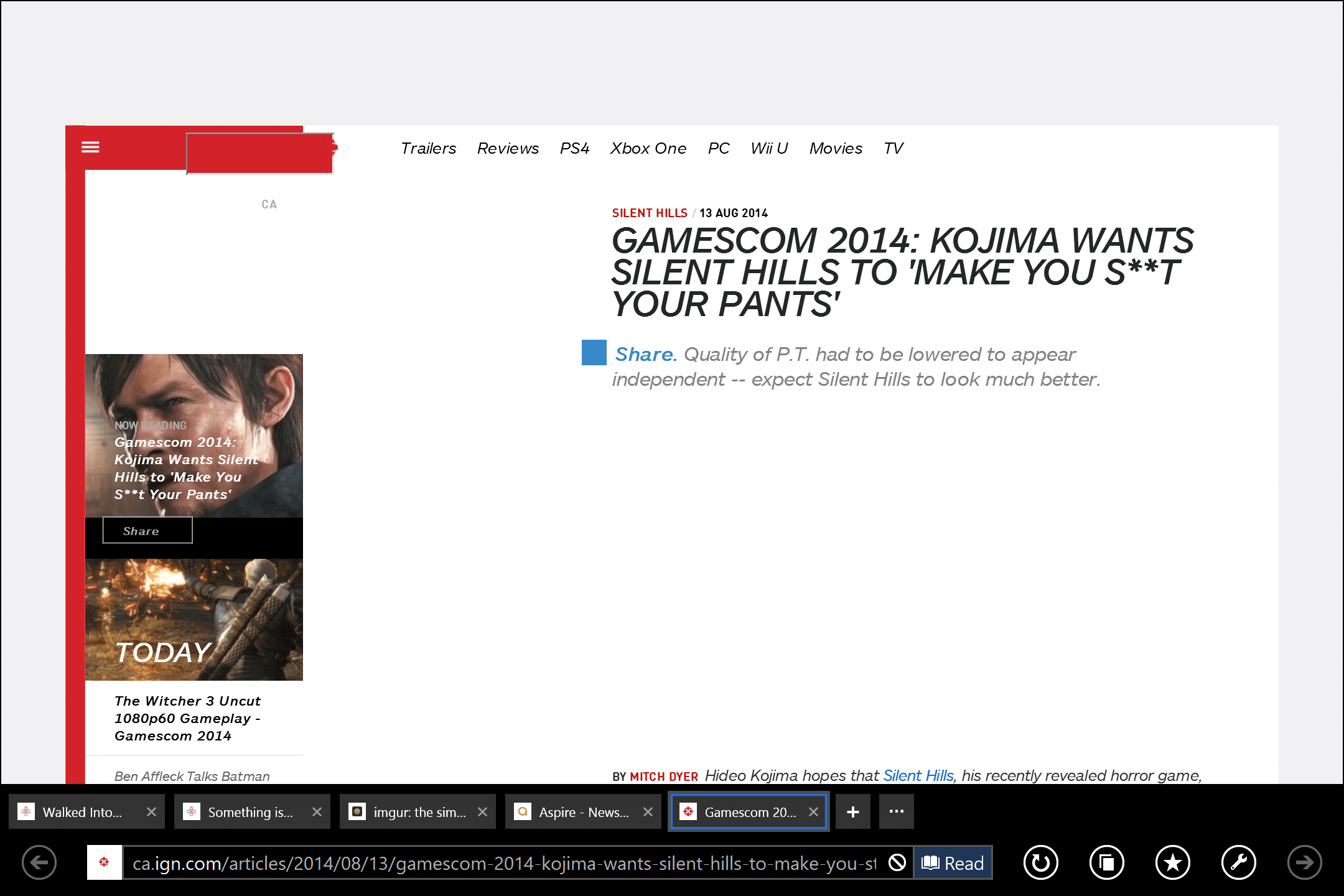Image resolution: width=1344 pixels, height=896 pixels.
Task: Open TV section in navigation
Action: pos(894,148)
